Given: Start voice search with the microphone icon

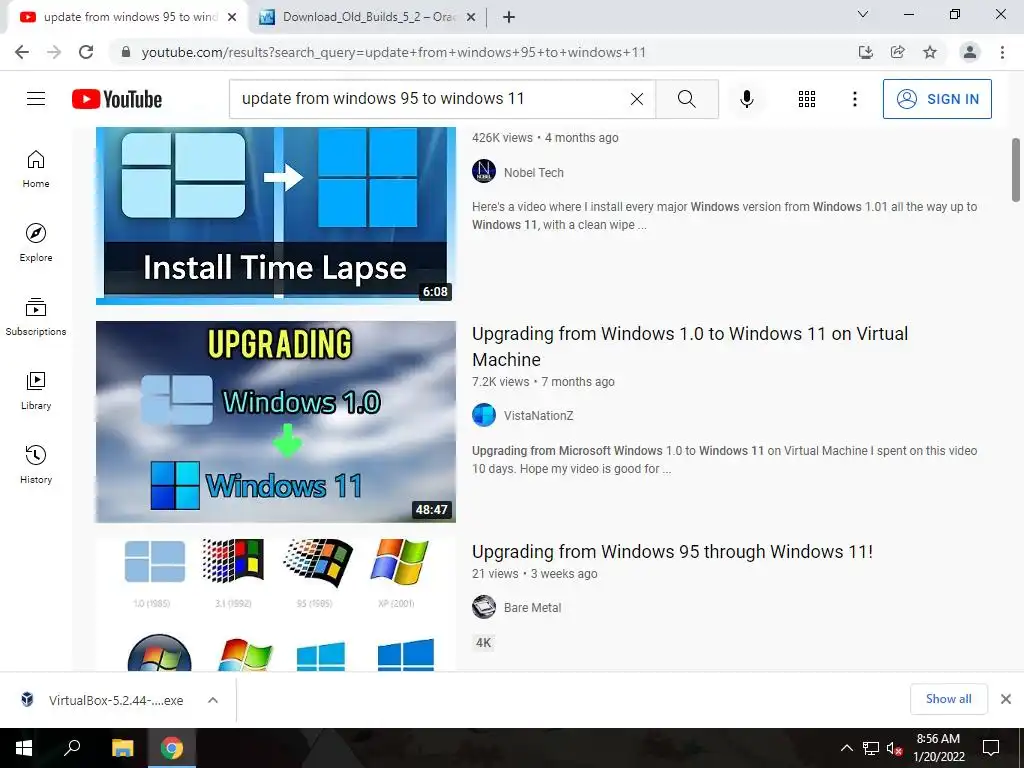Looking at the screenshot, I should 747,99.
